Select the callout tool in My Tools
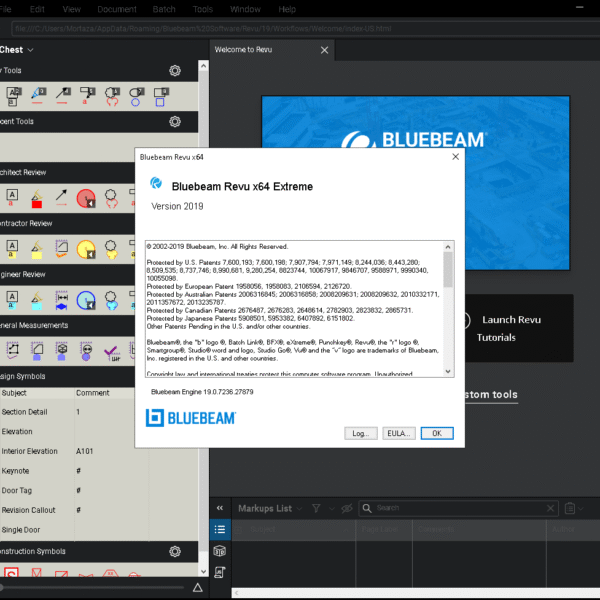The image size is (600, 600). 87,96
